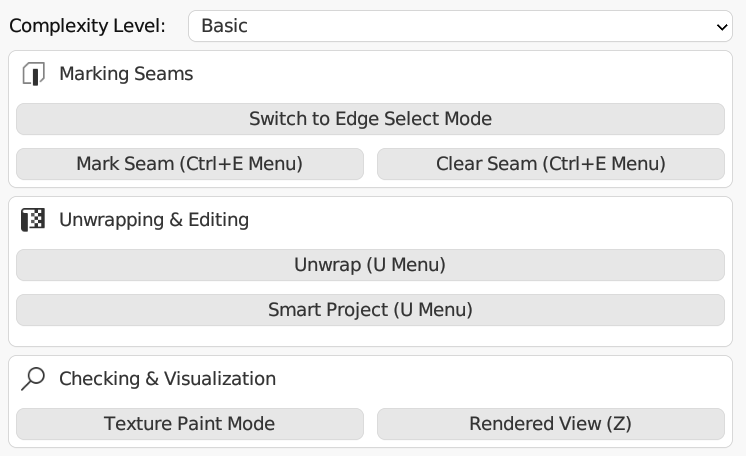This screenshot has width=746, height=456.
Task: Select the Basic value text in the combo box
Action: click(x=225, y=26)
